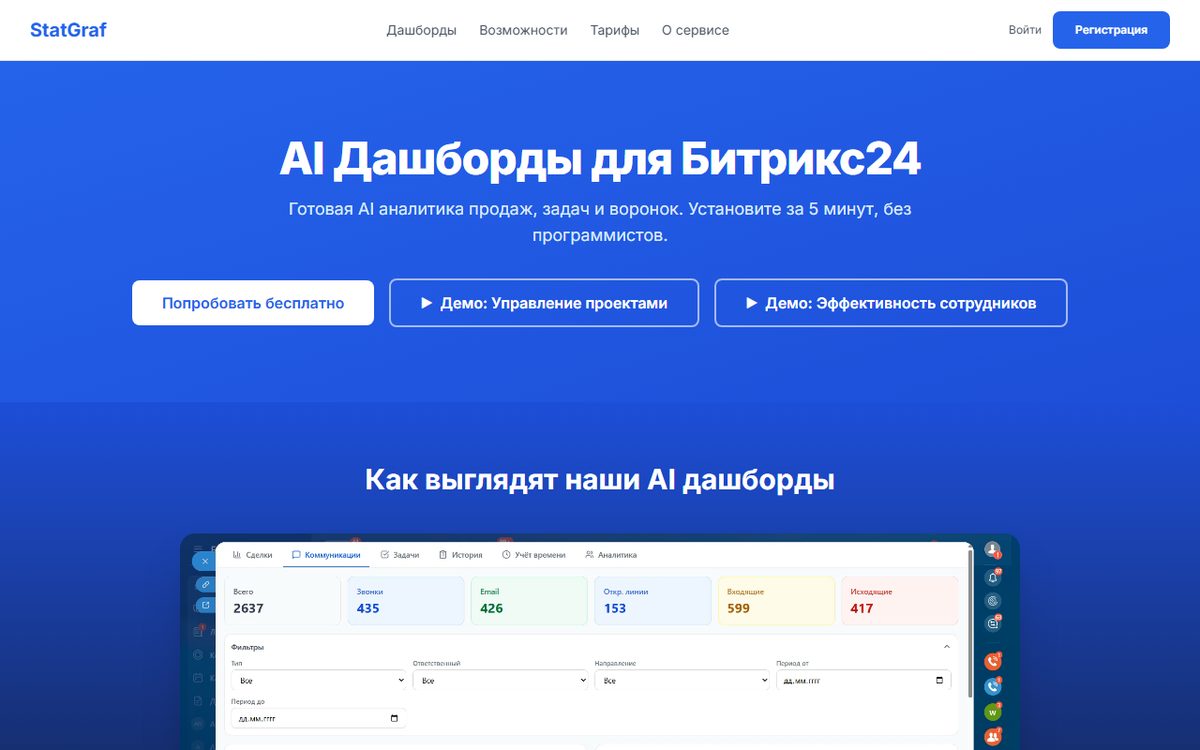1200x750 pixels.
Task: Switch to Учёт времени tab
Action: [533, 555]
